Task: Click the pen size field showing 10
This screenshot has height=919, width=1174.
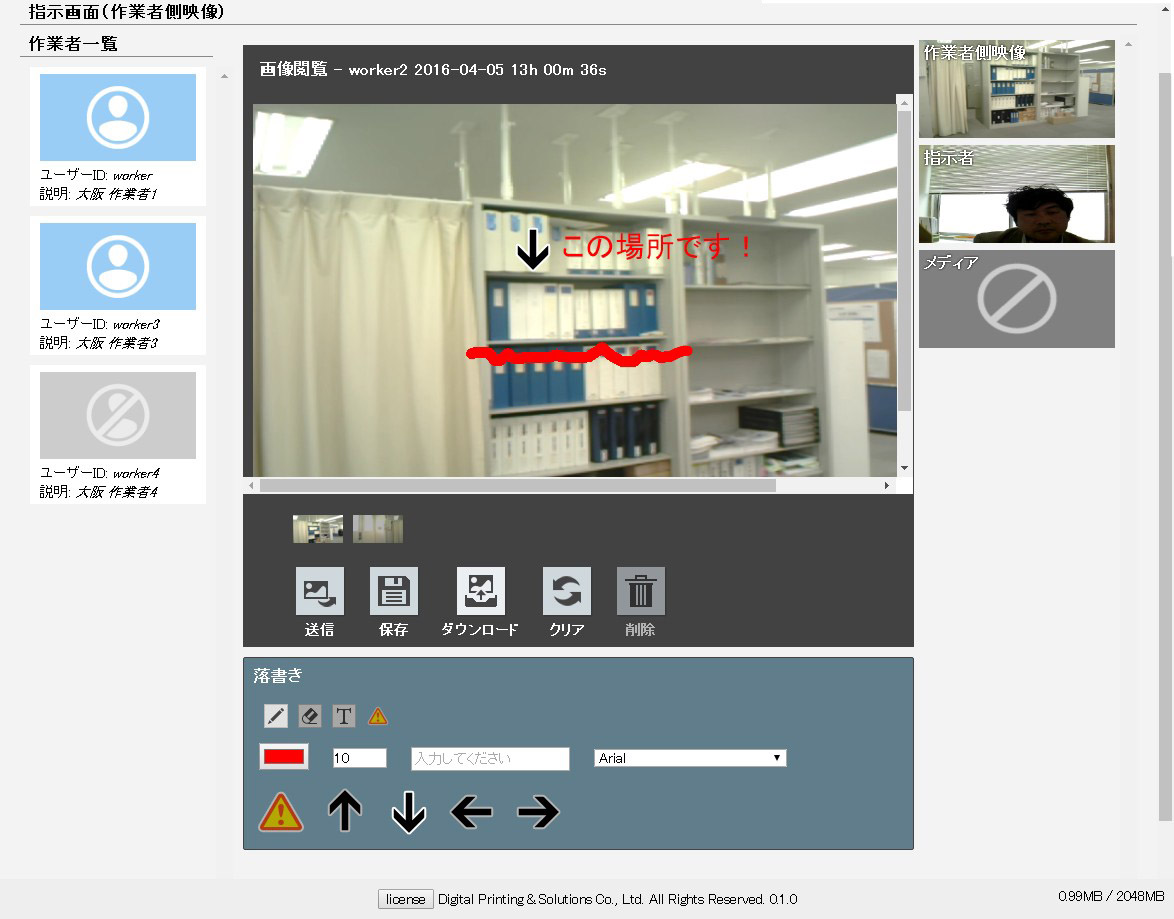Action: pos(359,758)
